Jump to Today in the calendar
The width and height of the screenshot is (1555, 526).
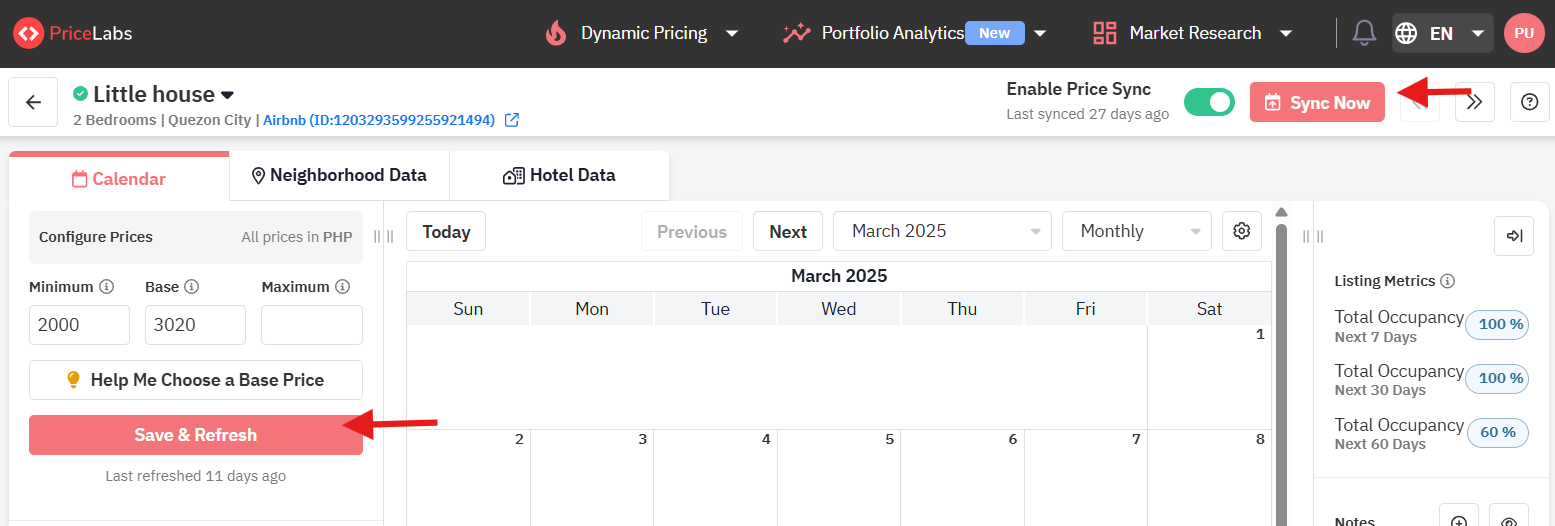pyautogui.click(x=446, y=231)
